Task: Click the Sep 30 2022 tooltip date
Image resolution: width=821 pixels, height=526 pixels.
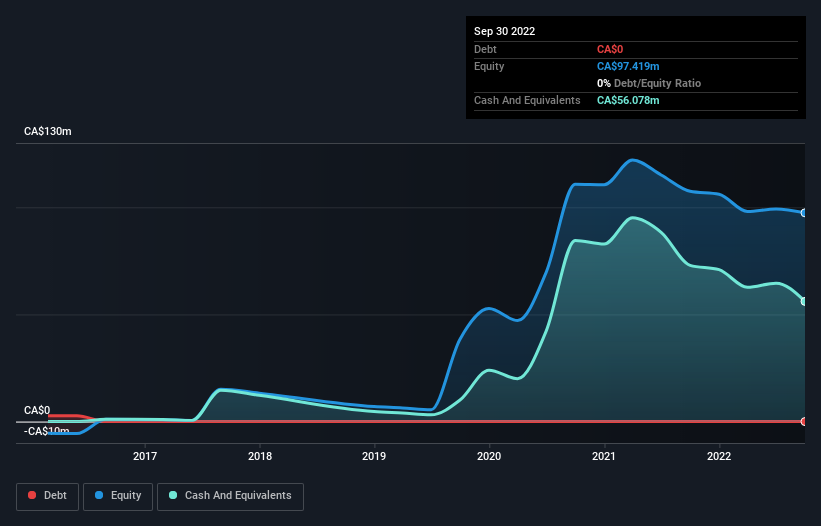Action: click(x=504, y=31)
